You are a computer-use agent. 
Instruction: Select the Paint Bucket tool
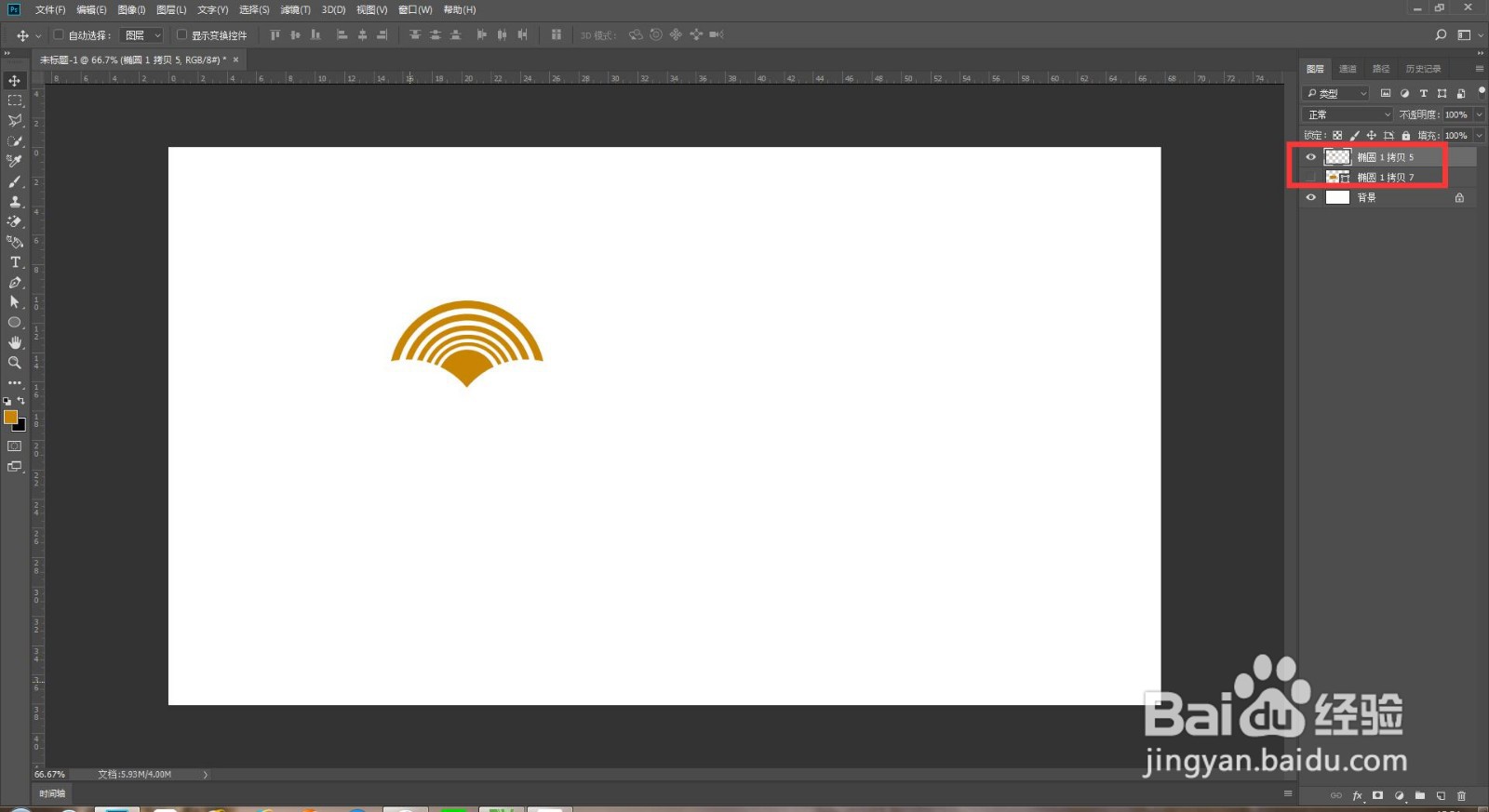[15, 242]
